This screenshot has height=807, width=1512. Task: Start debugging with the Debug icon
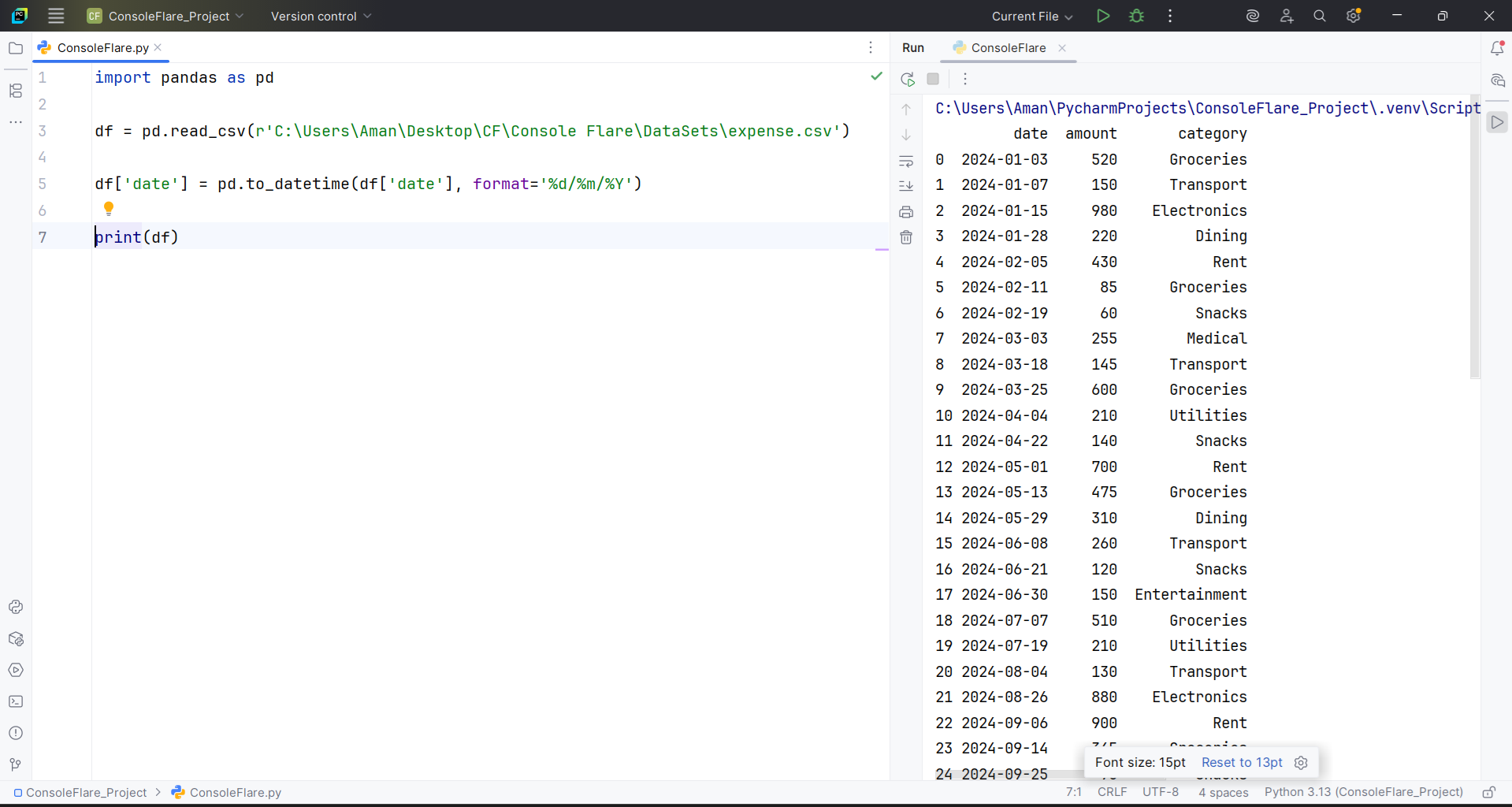(x=1137, y=16)
